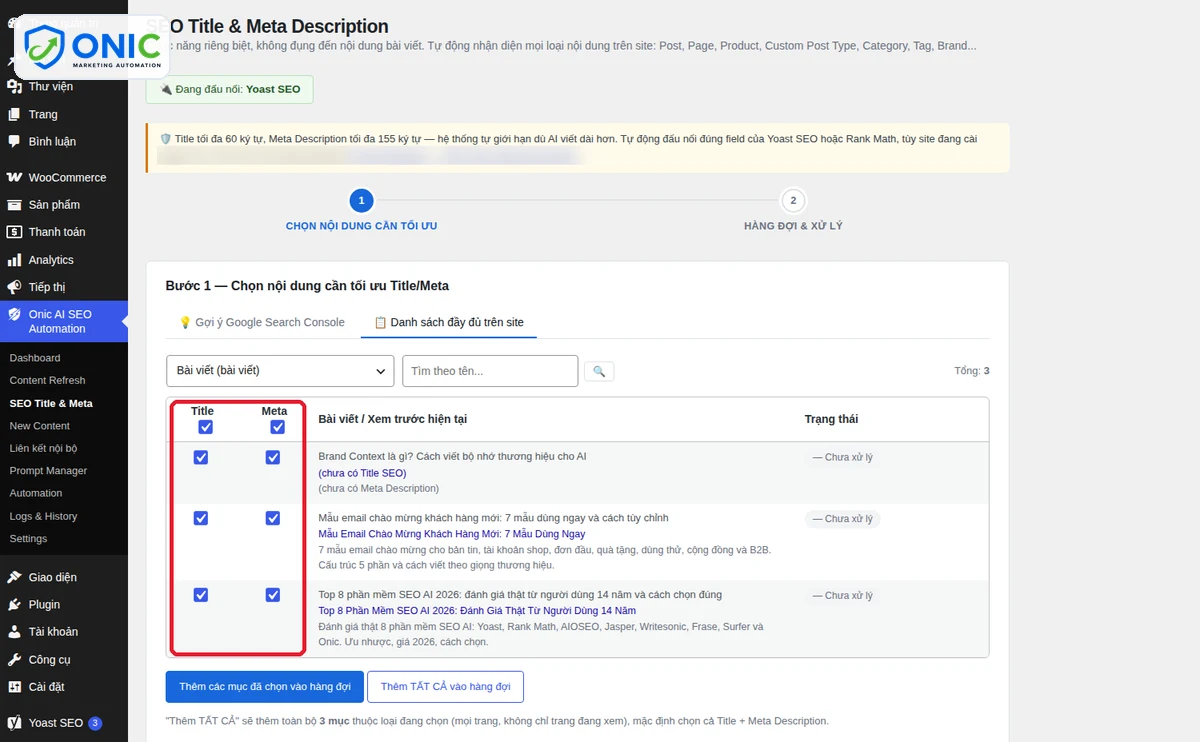Click the Tiếp thị megaphone icon
Image resolution: width=1200 pixels, height=742 pixels.
tap(14, 287)
